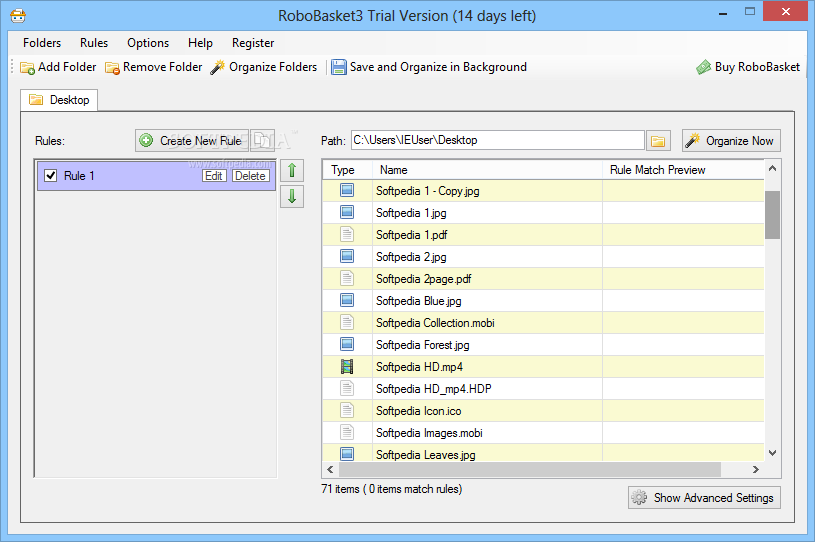Viewport: 815px width, 542px height.
Task: Click the horizontal scroll left arrow
Action: [331, 469]
